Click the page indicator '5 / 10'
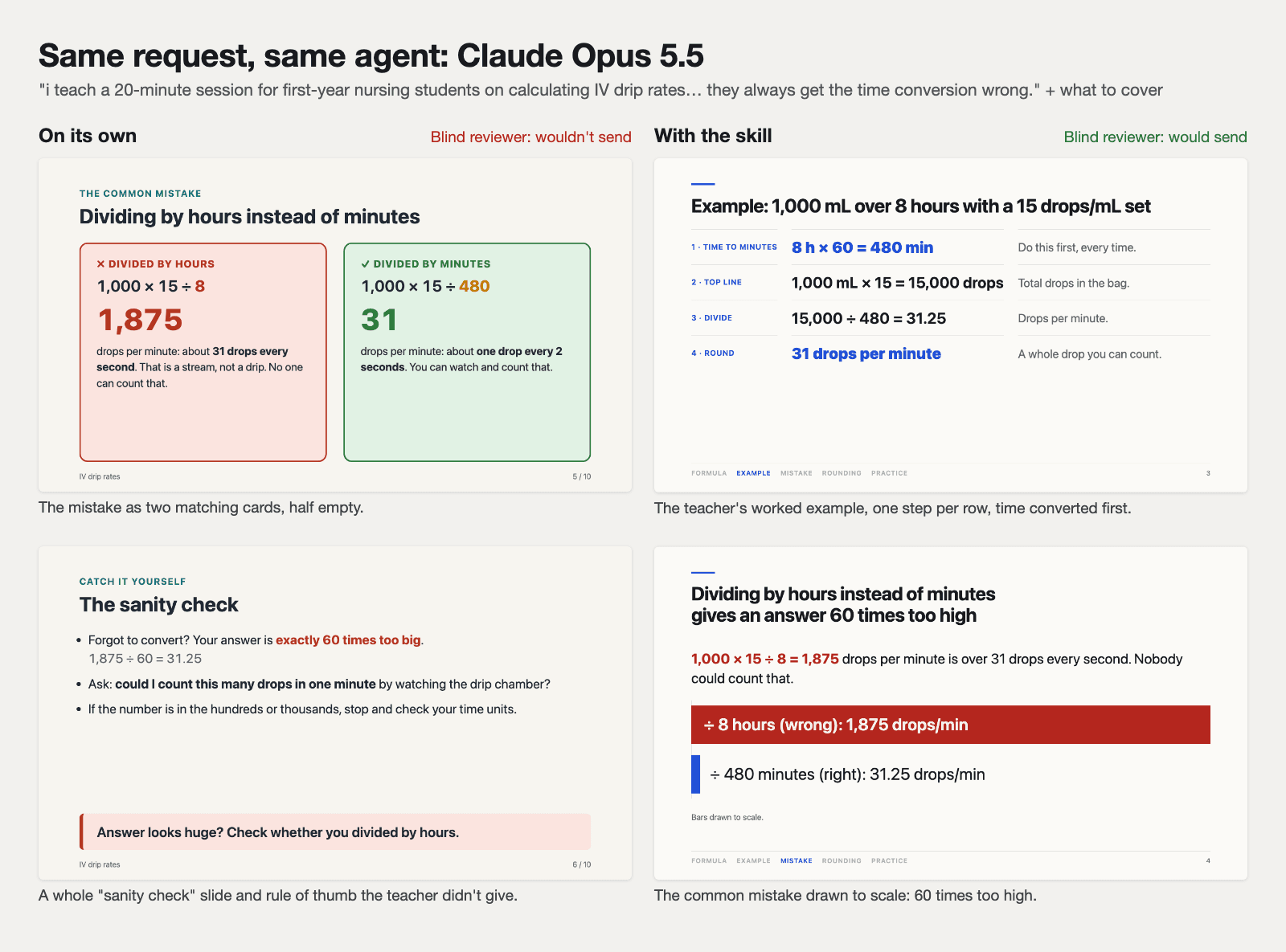Screen dimensions: 1286x952 coord(581,476)
